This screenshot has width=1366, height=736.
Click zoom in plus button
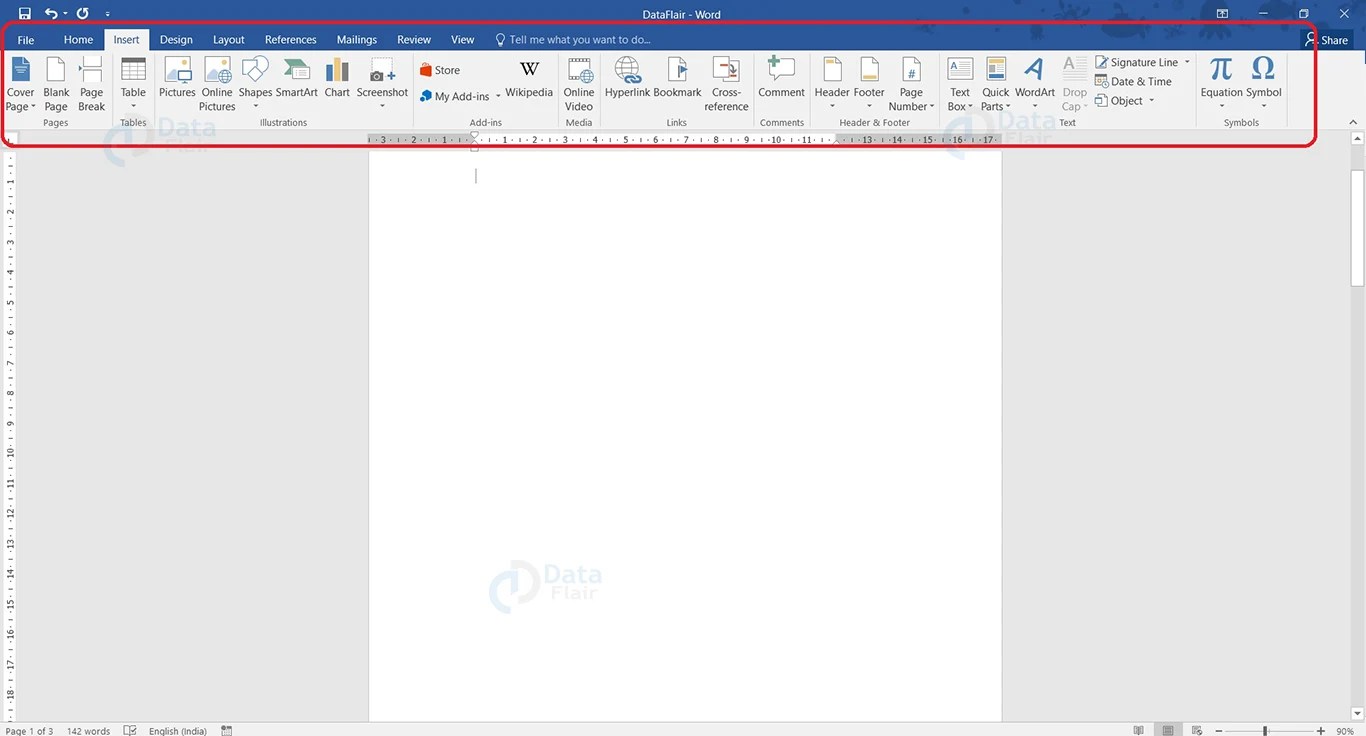(x=1321, y=731)
